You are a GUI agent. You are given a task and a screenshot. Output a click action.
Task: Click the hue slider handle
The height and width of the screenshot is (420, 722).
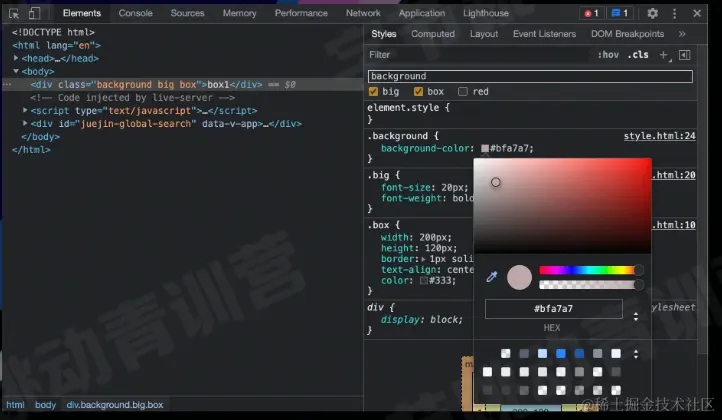[638, 270]
